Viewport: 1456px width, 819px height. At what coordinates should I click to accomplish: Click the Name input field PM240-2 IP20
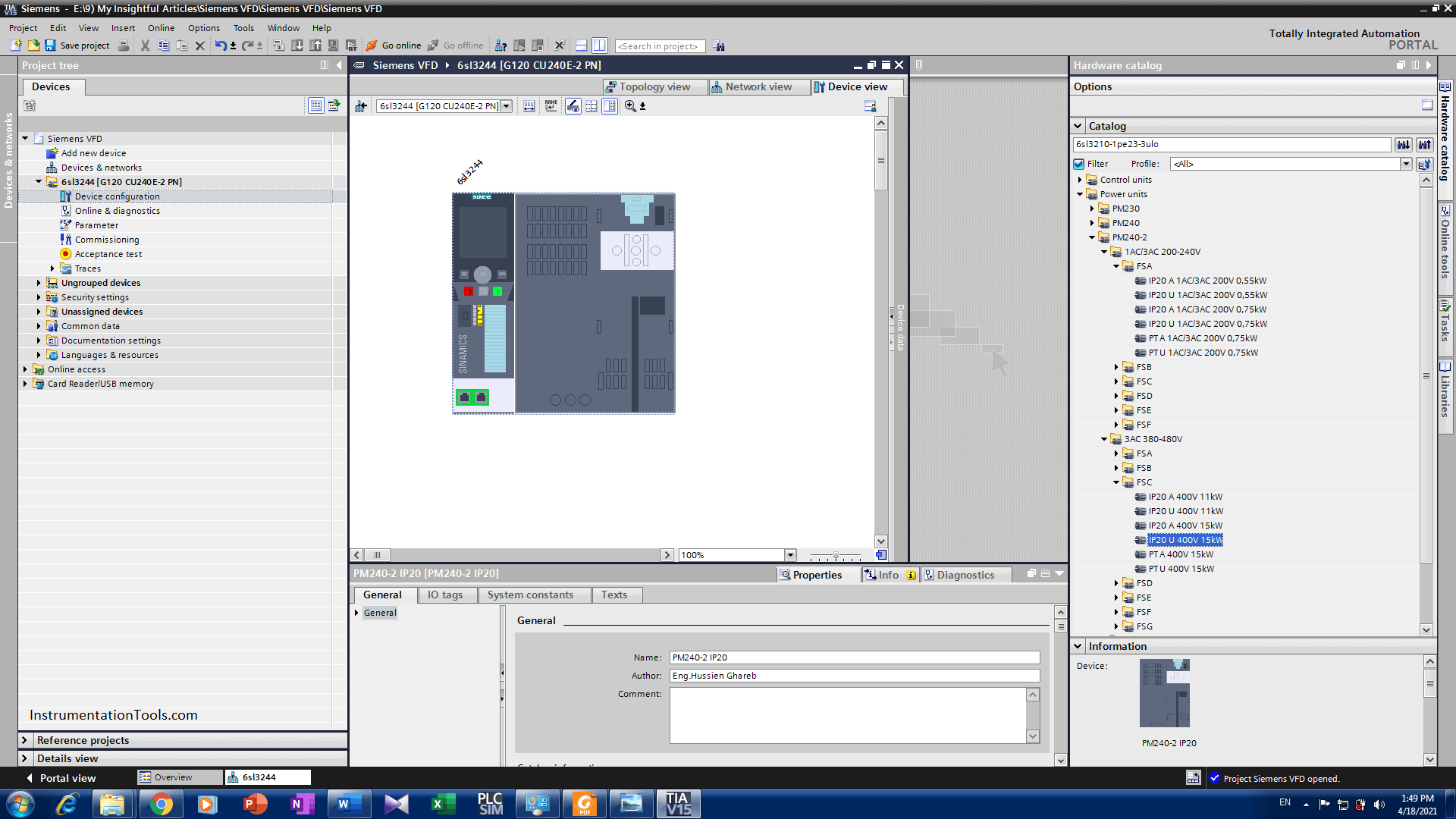(854, 657)
